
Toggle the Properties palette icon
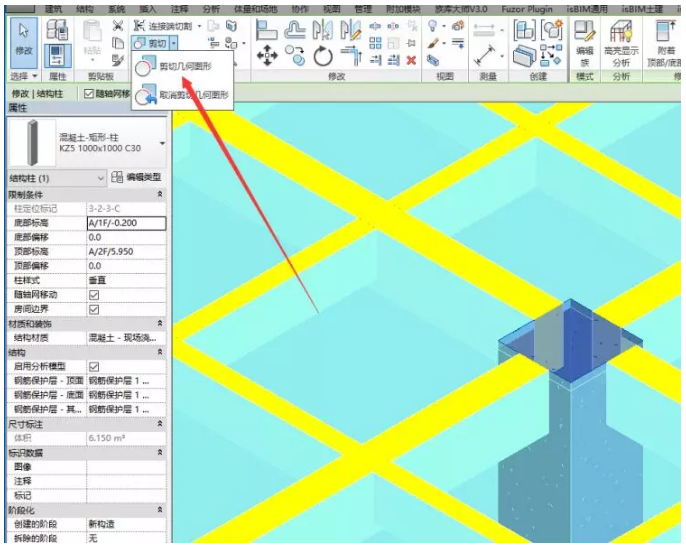(x=57, y=56)
